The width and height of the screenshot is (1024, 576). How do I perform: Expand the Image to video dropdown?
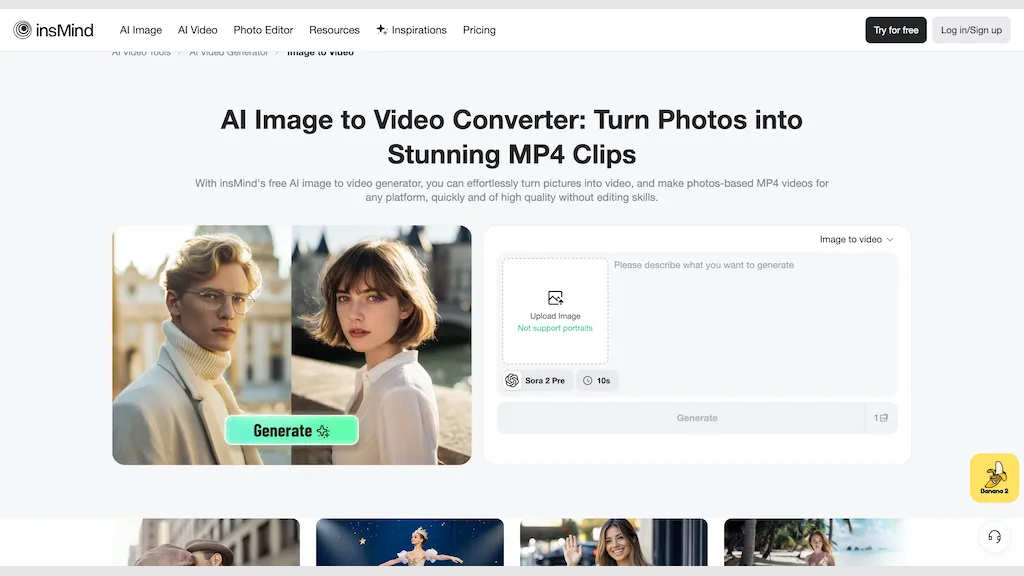pyautogui.click(x=856, y=240)
